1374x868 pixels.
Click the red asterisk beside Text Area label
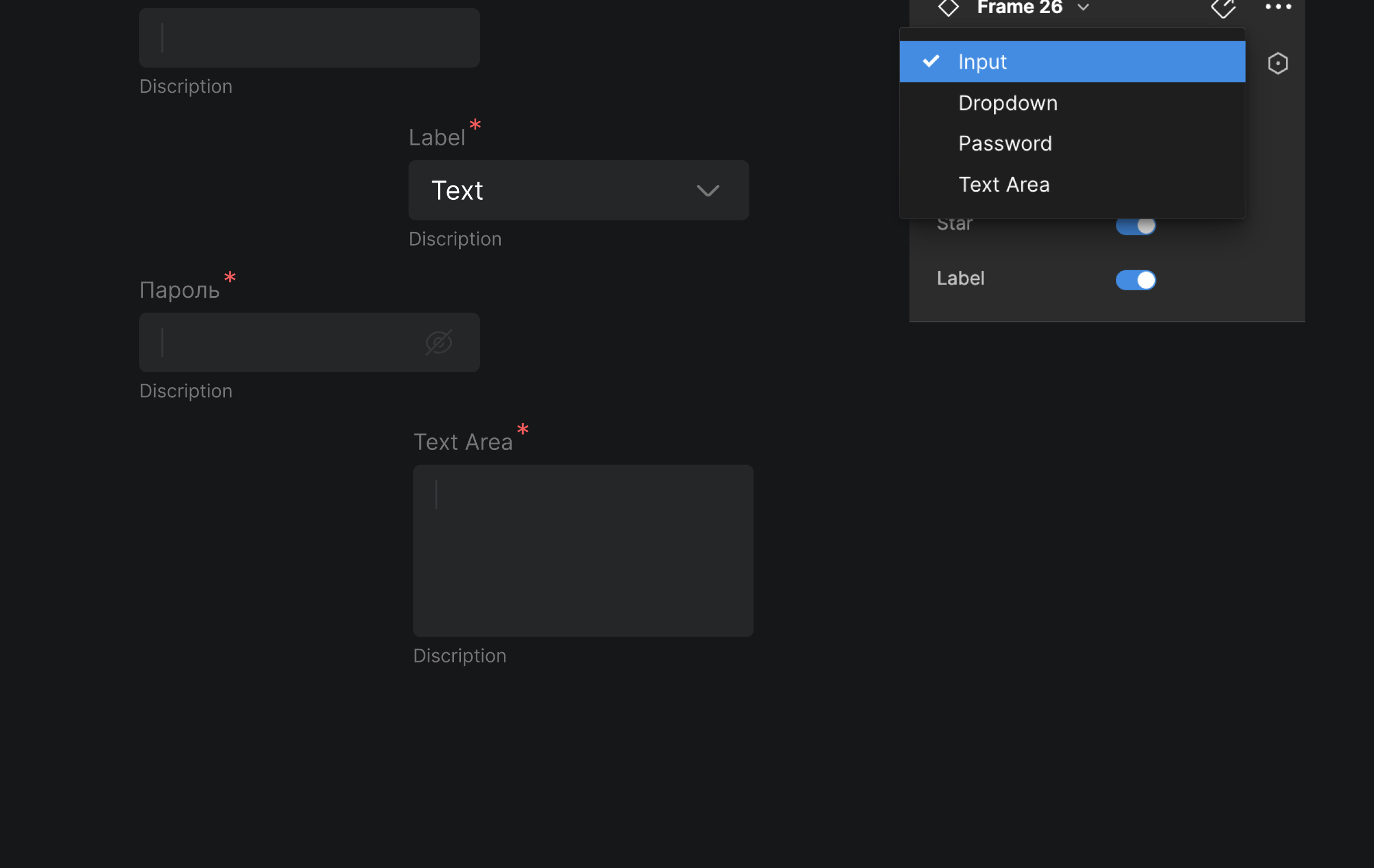523,429
